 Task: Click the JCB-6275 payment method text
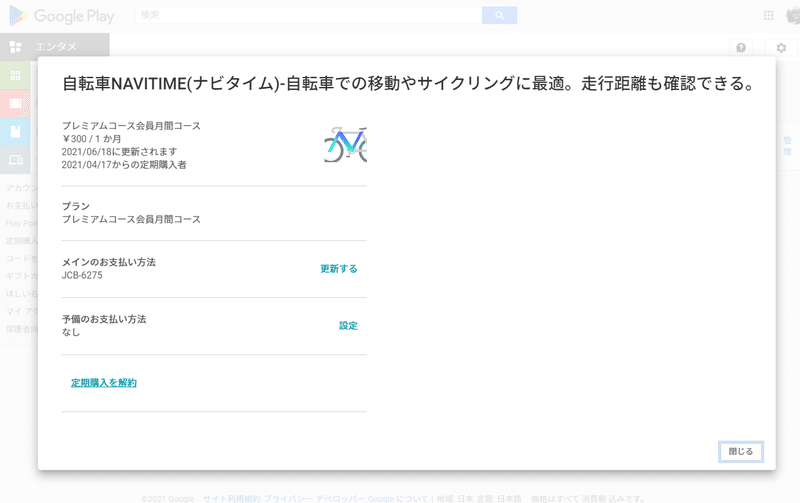click(82, 275)
